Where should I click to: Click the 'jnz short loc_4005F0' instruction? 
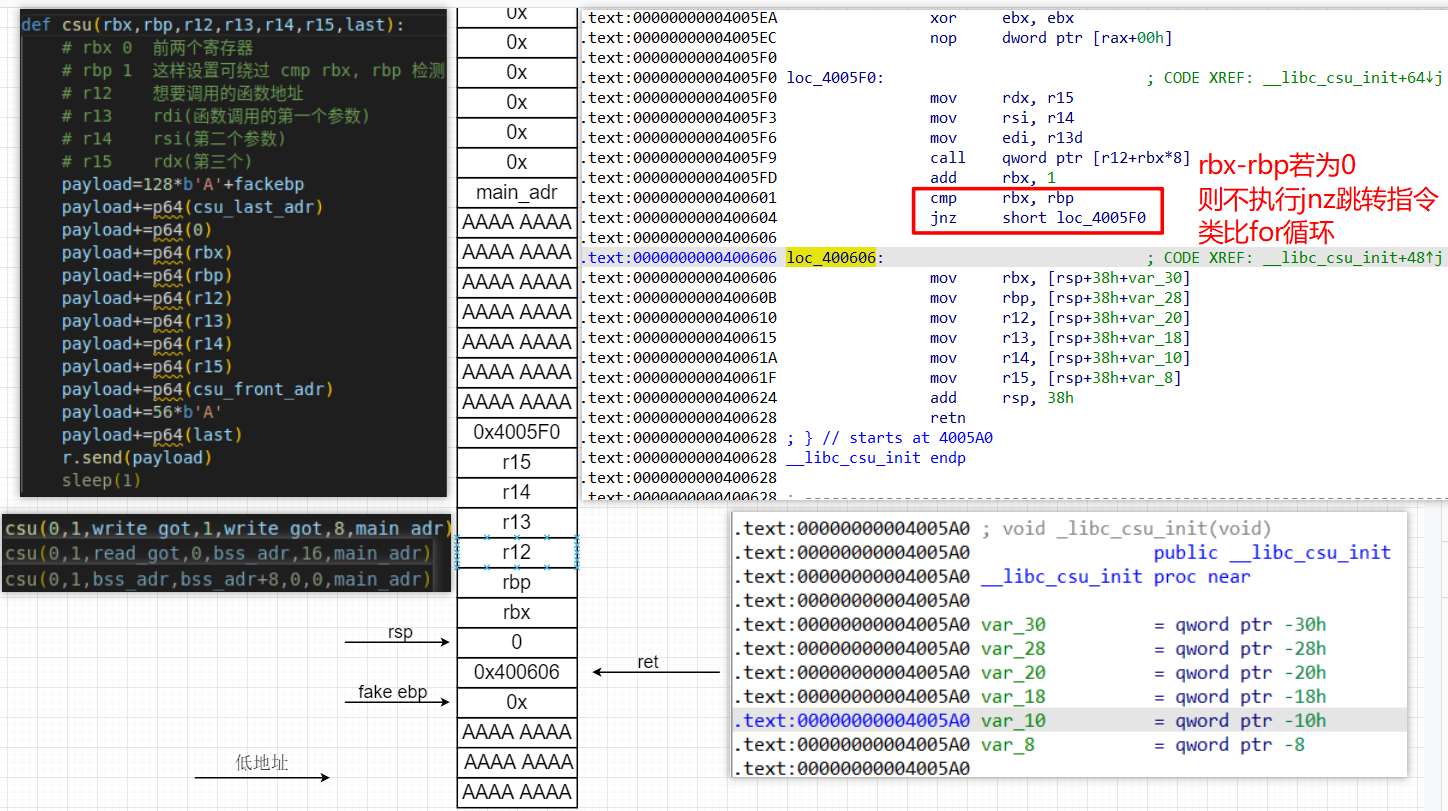click(x=1038, y=218)
